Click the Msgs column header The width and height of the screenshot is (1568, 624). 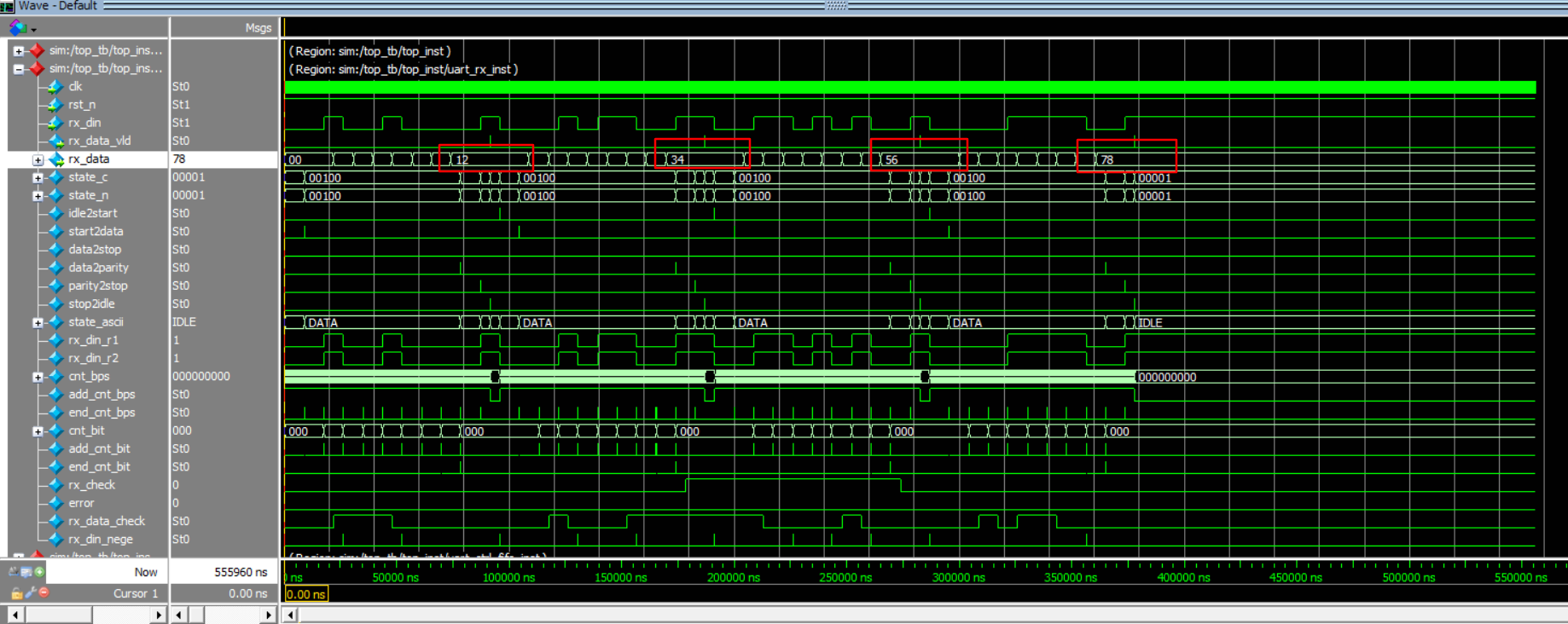pos(258,28)
